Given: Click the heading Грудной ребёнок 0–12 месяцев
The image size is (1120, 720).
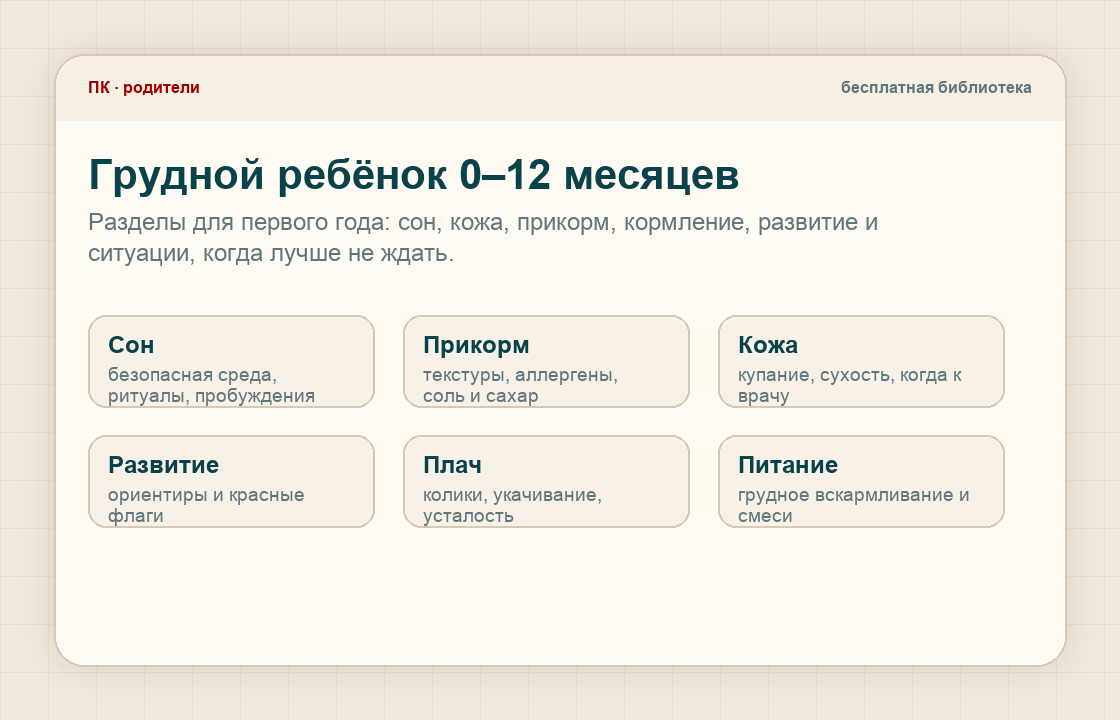Looking at the screenshot, I should coord(414,175).
